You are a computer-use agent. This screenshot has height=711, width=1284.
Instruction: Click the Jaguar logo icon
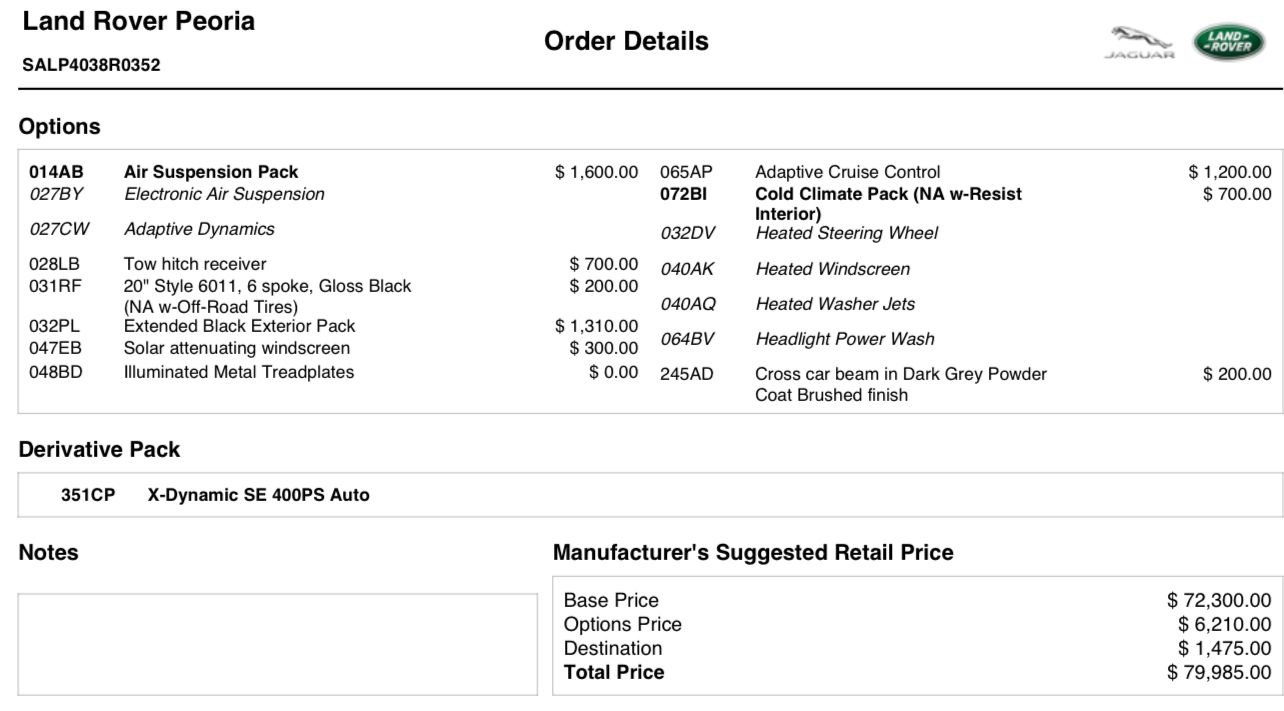click(1140, 43)
